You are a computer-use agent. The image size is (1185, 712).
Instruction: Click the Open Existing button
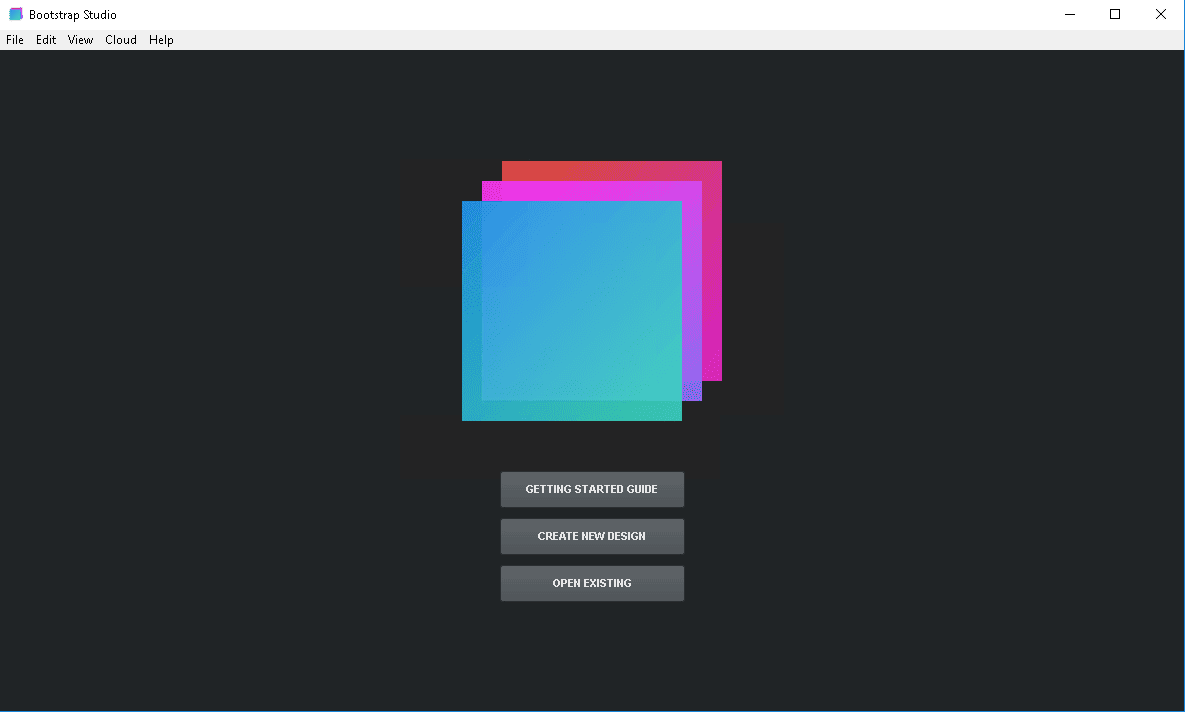coord(592,584)
